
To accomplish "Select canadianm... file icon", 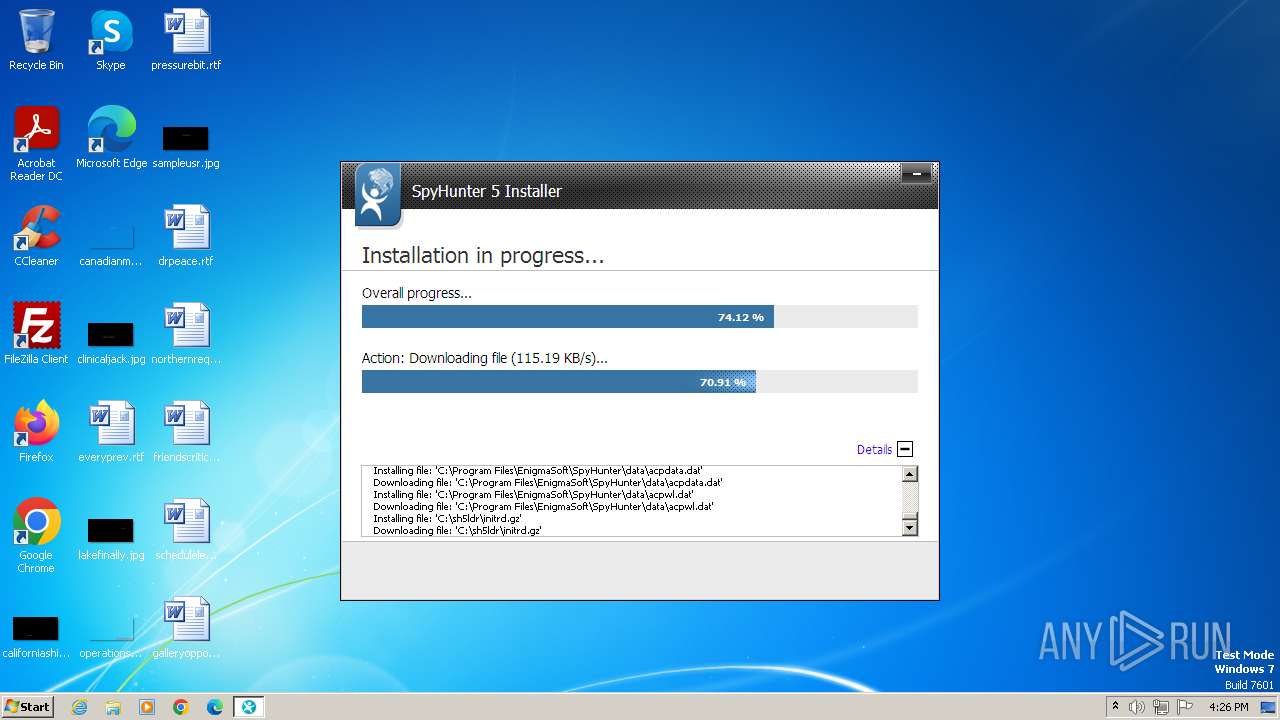I will (x=111, y=245).
